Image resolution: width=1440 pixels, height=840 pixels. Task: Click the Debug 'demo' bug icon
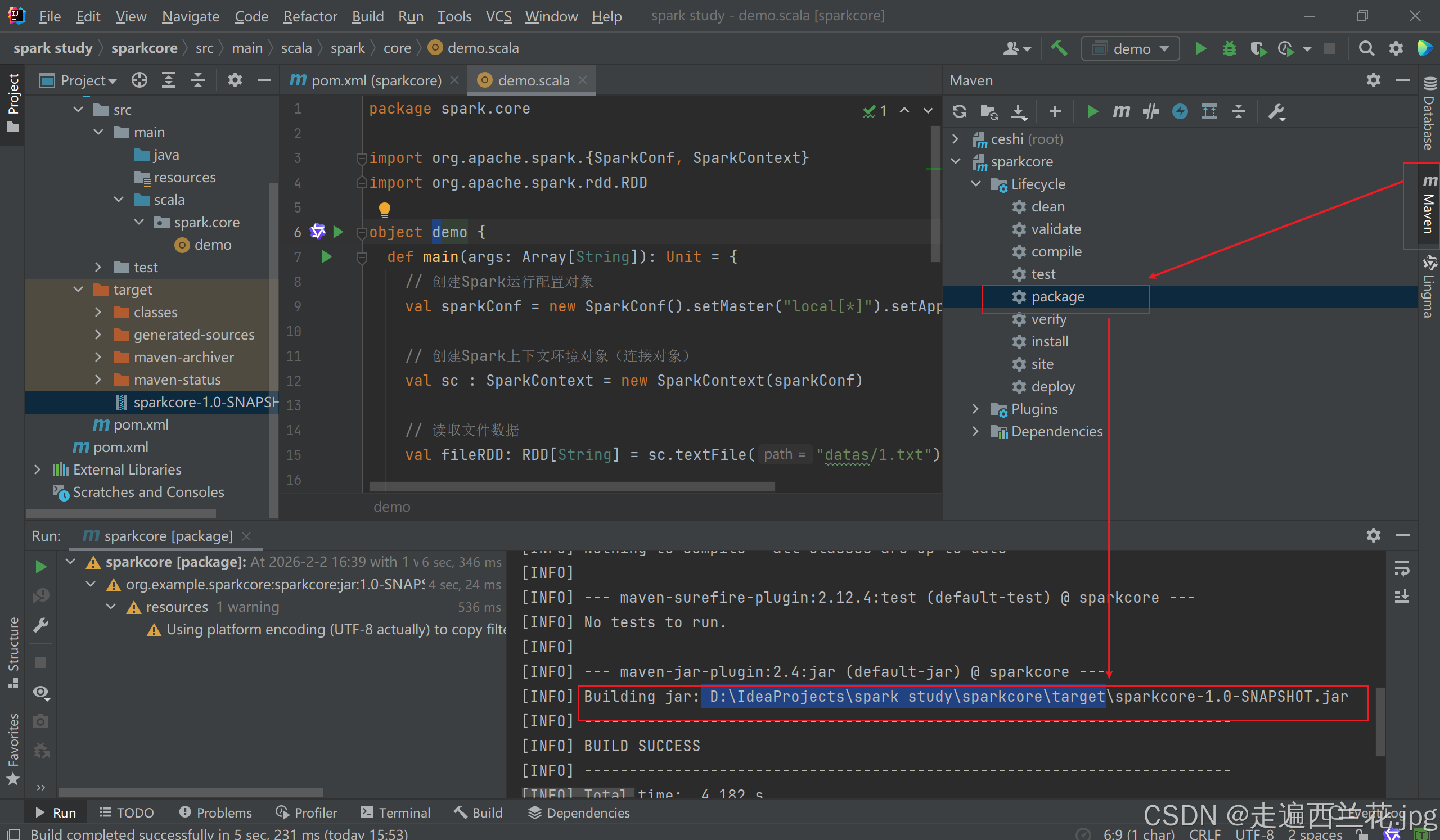point(1229,48)
